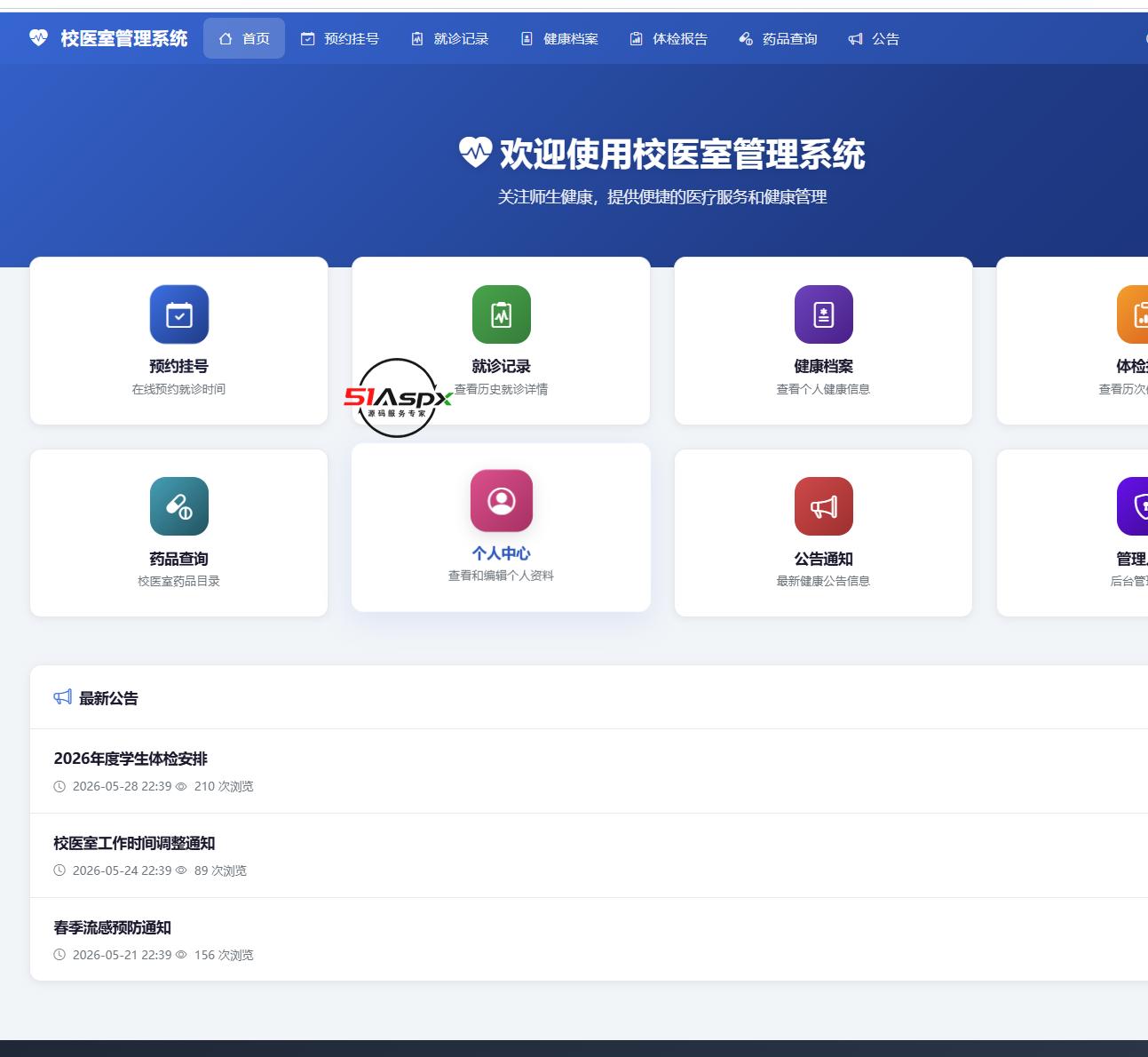Open 体检报告 from the navigation bar

[669, 38]
